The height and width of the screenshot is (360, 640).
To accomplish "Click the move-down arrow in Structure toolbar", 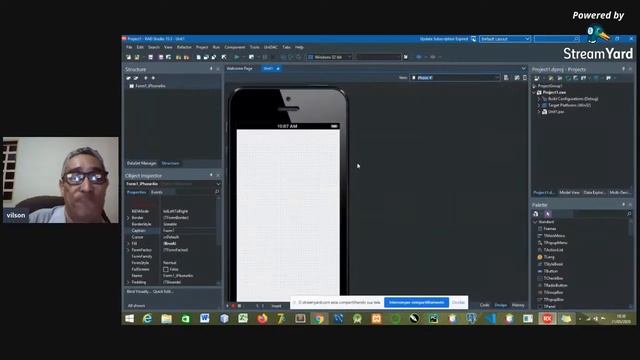I will pyautogui.click(x=153, y=78).
